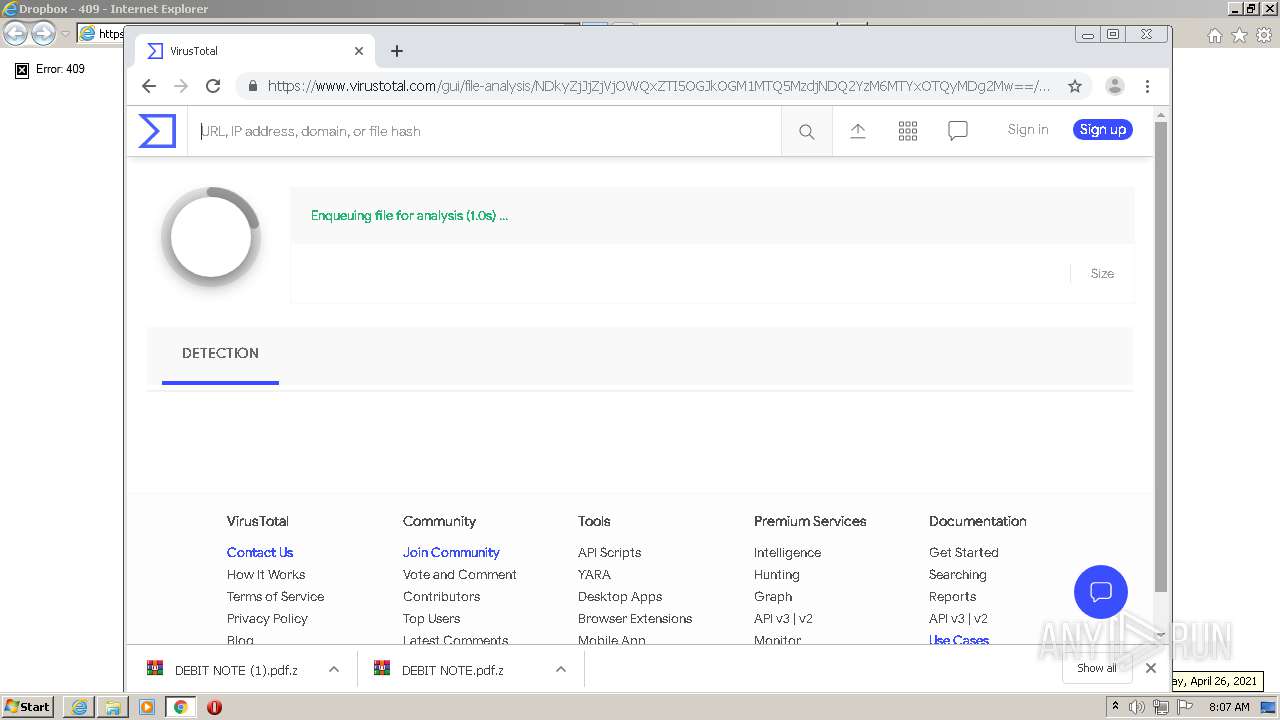This screenshot has width=1280, height=720.
Task: Bookmark this page with the star
Action: pos(1075,86)
